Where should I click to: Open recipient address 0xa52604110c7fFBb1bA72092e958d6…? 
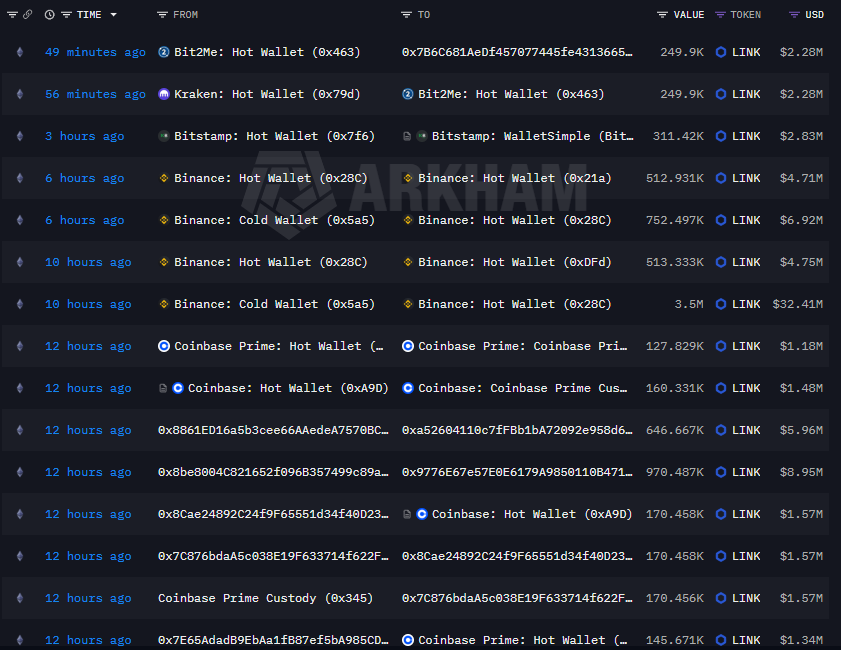(517, 430)
